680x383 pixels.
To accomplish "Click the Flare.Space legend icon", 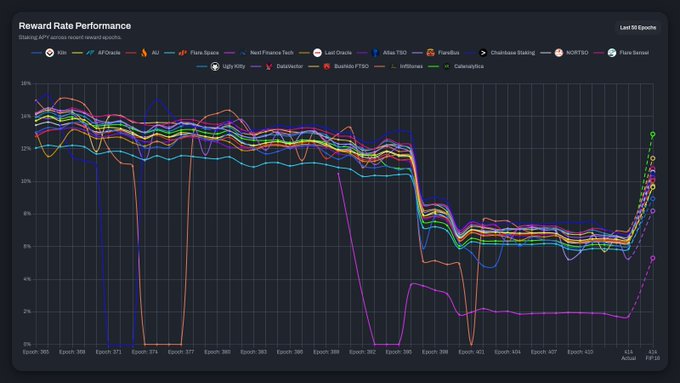I will 183,53.
